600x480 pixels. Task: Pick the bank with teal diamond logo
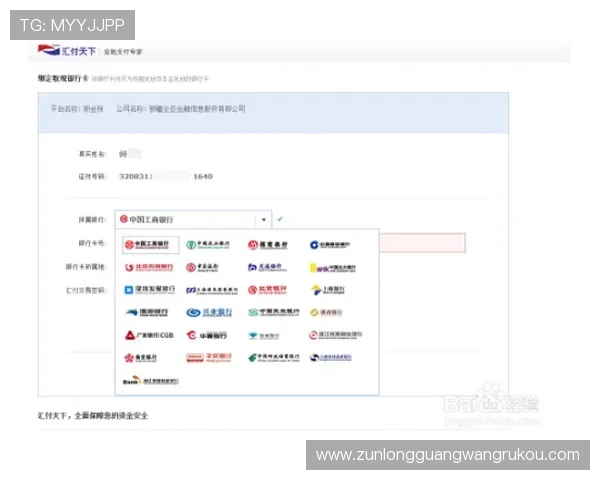coord(263,336)
